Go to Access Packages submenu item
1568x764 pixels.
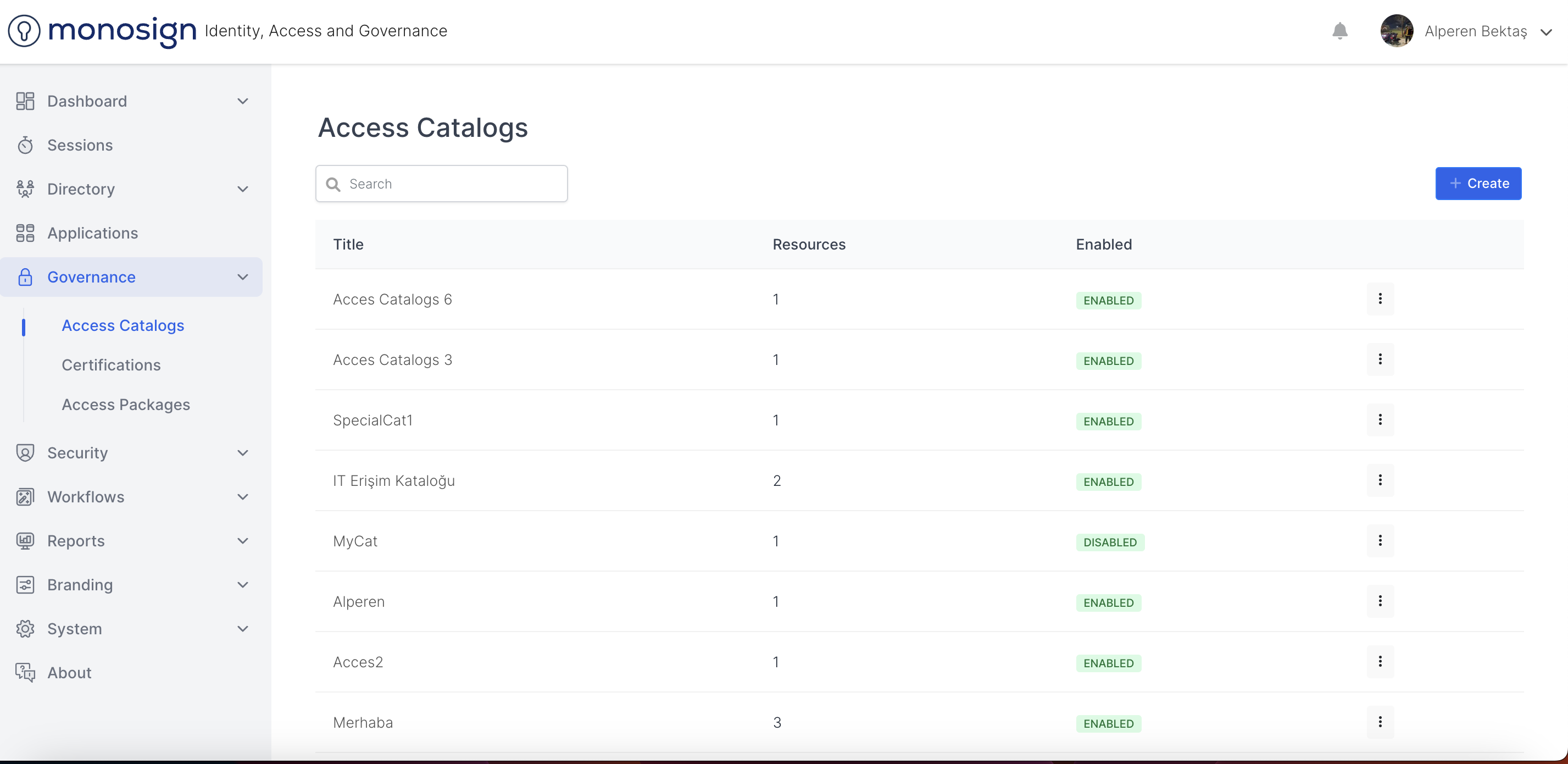[x=125, y=404]
